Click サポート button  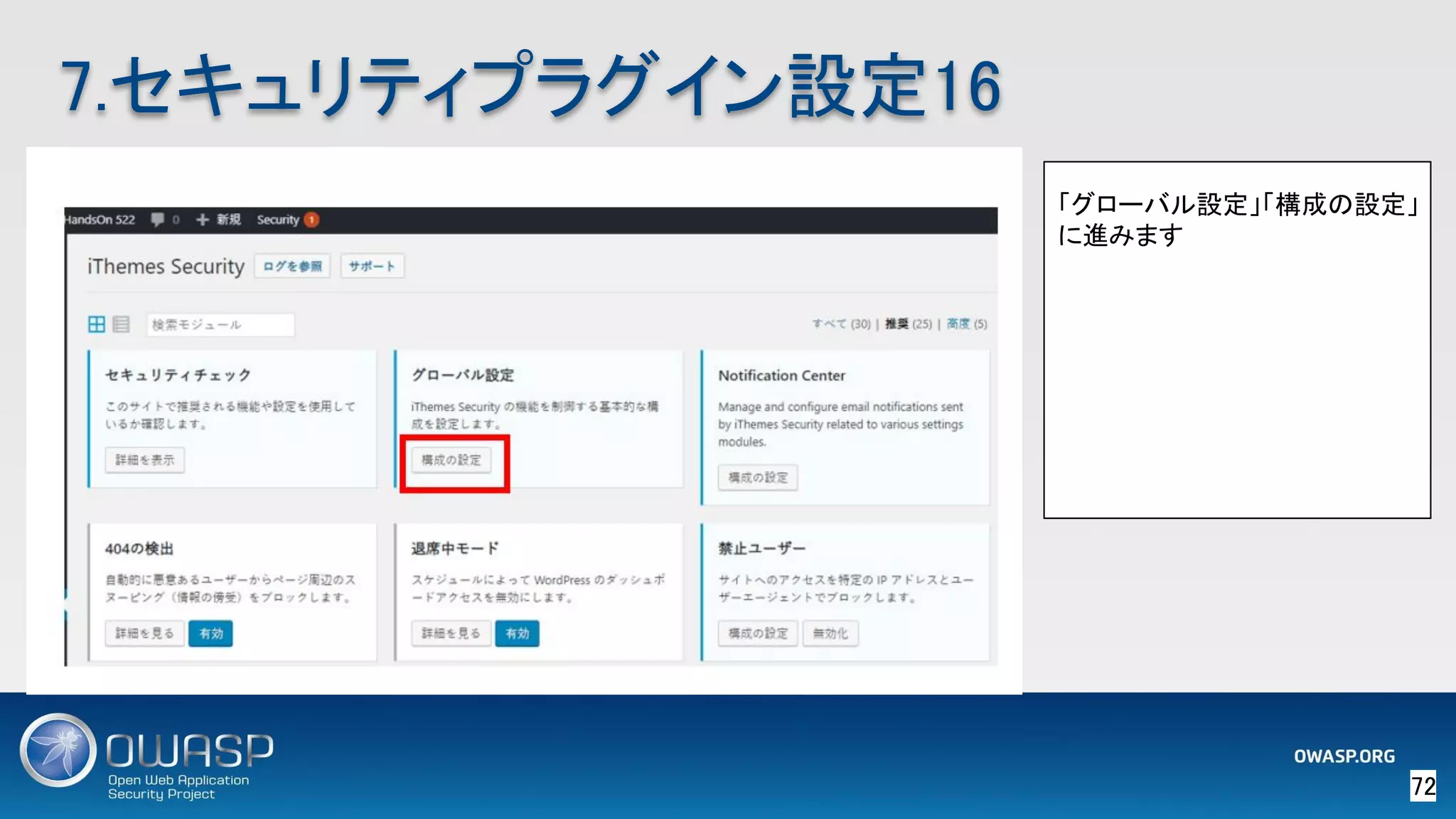[x=372, y=266]
